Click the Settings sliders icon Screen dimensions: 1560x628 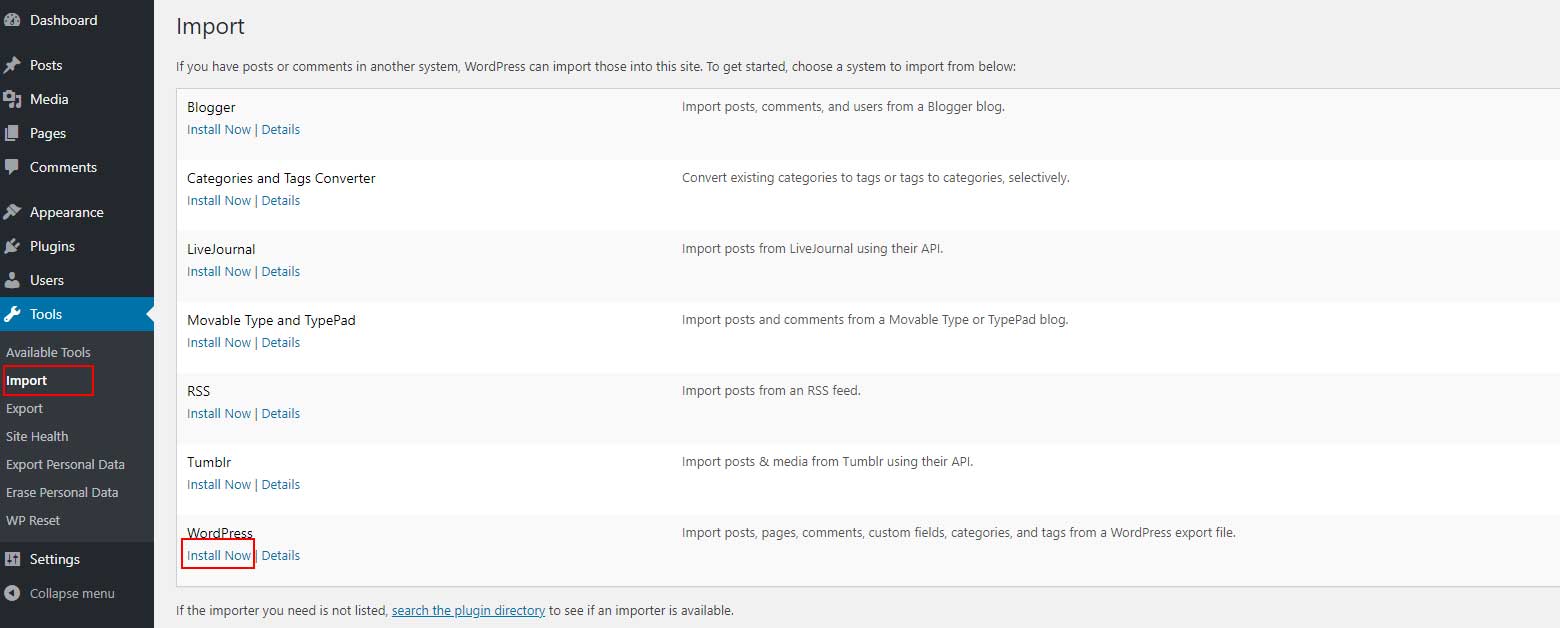coord(12,559)
